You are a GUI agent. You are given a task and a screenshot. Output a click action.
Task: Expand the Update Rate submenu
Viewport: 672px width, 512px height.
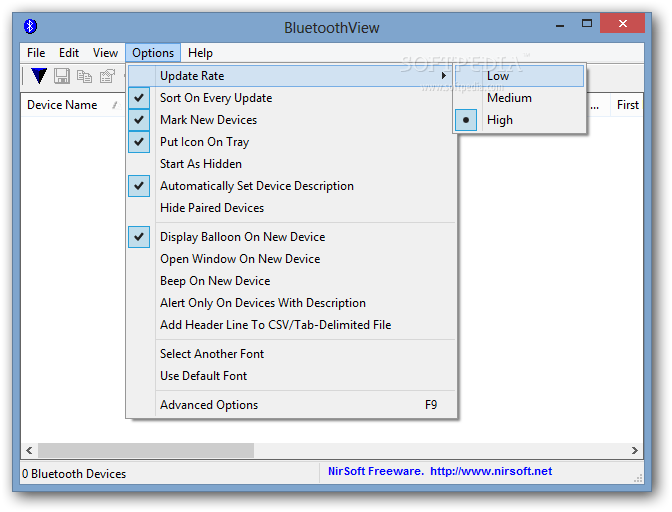pyautogui.click(x=291, y=76)
